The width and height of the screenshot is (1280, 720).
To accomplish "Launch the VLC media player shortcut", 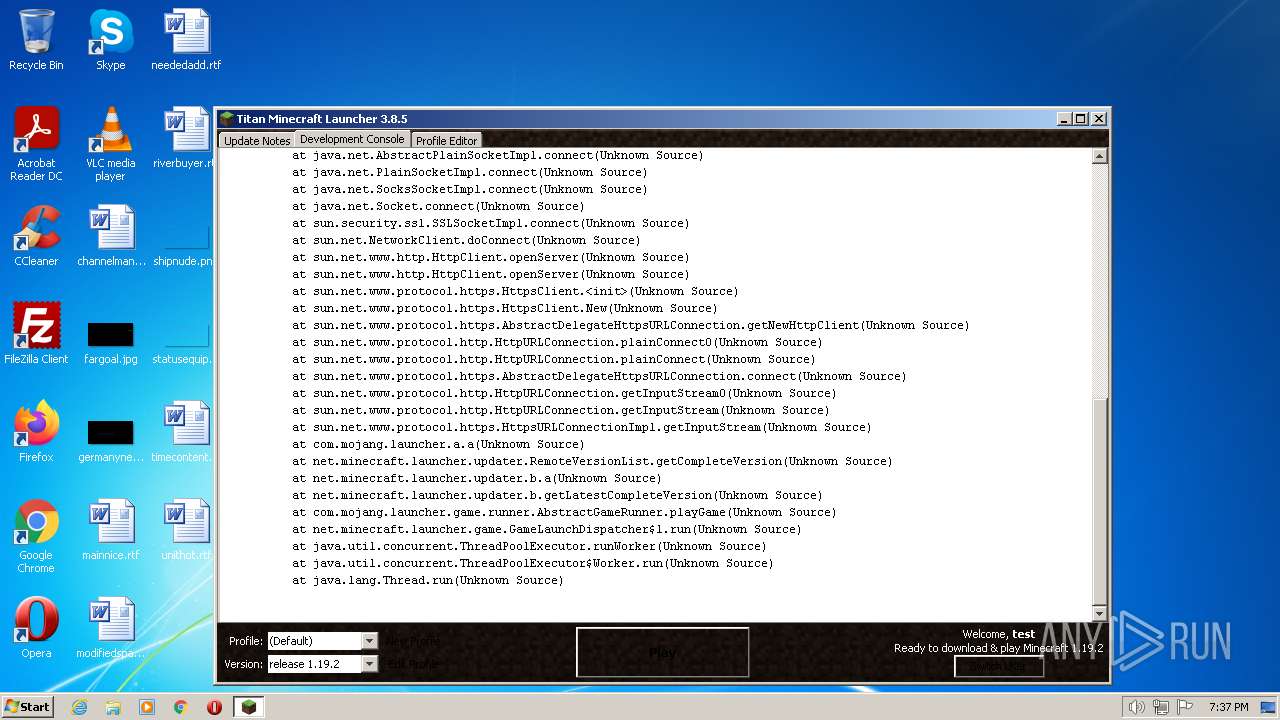I will 110,144.
